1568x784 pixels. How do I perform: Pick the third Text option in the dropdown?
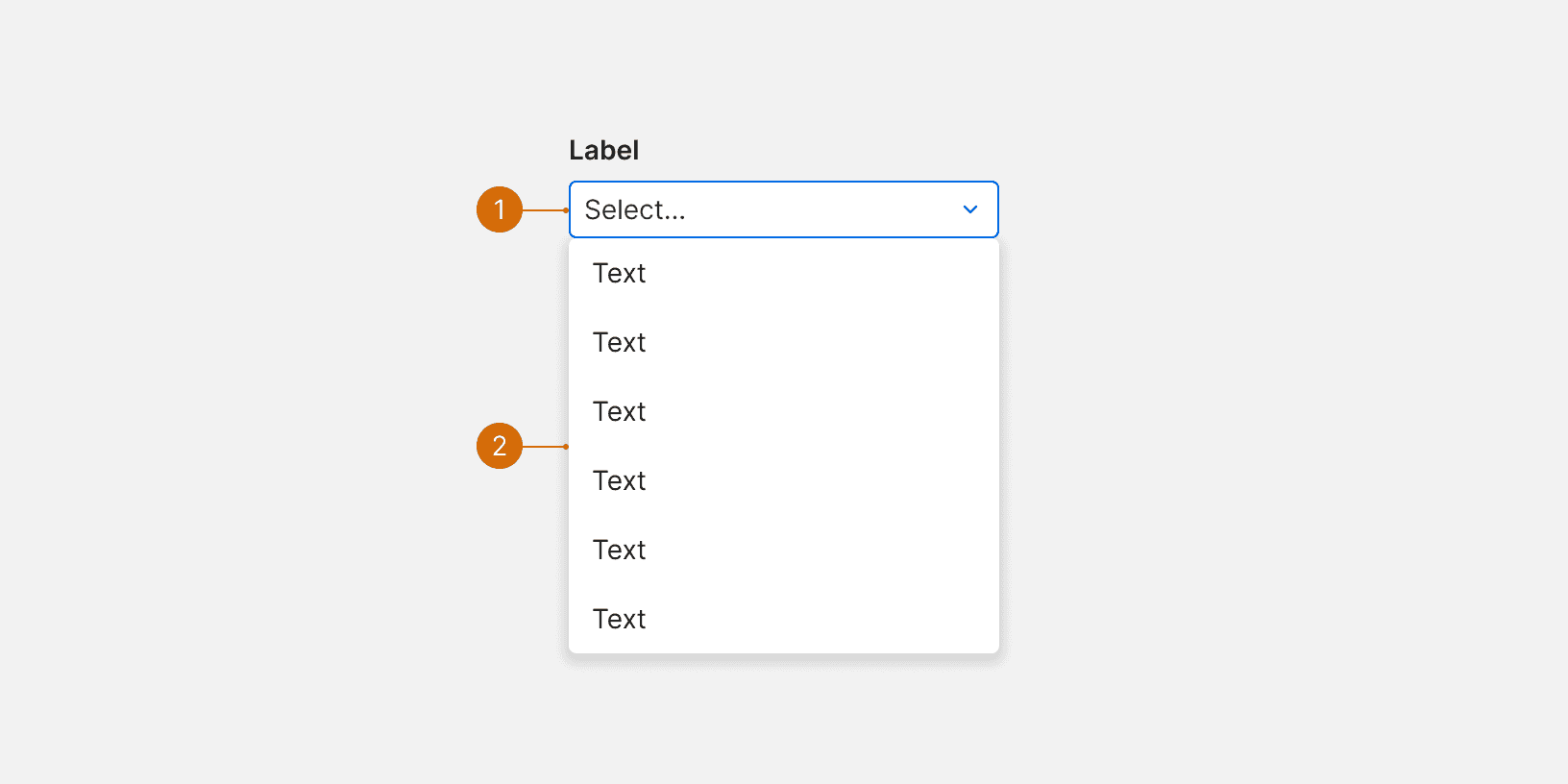coord(620,412)
